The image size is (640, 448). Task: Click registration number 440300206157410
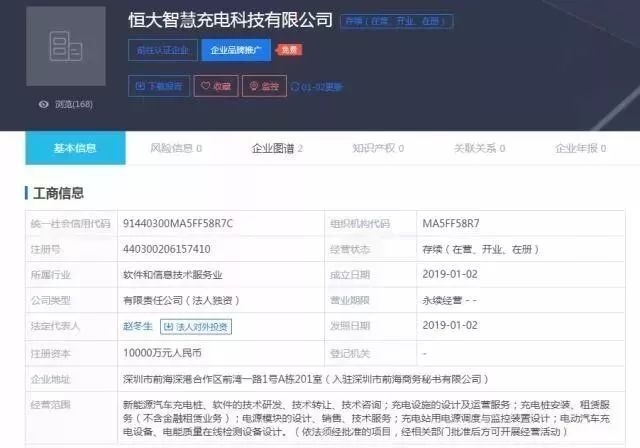pos(167,249)
